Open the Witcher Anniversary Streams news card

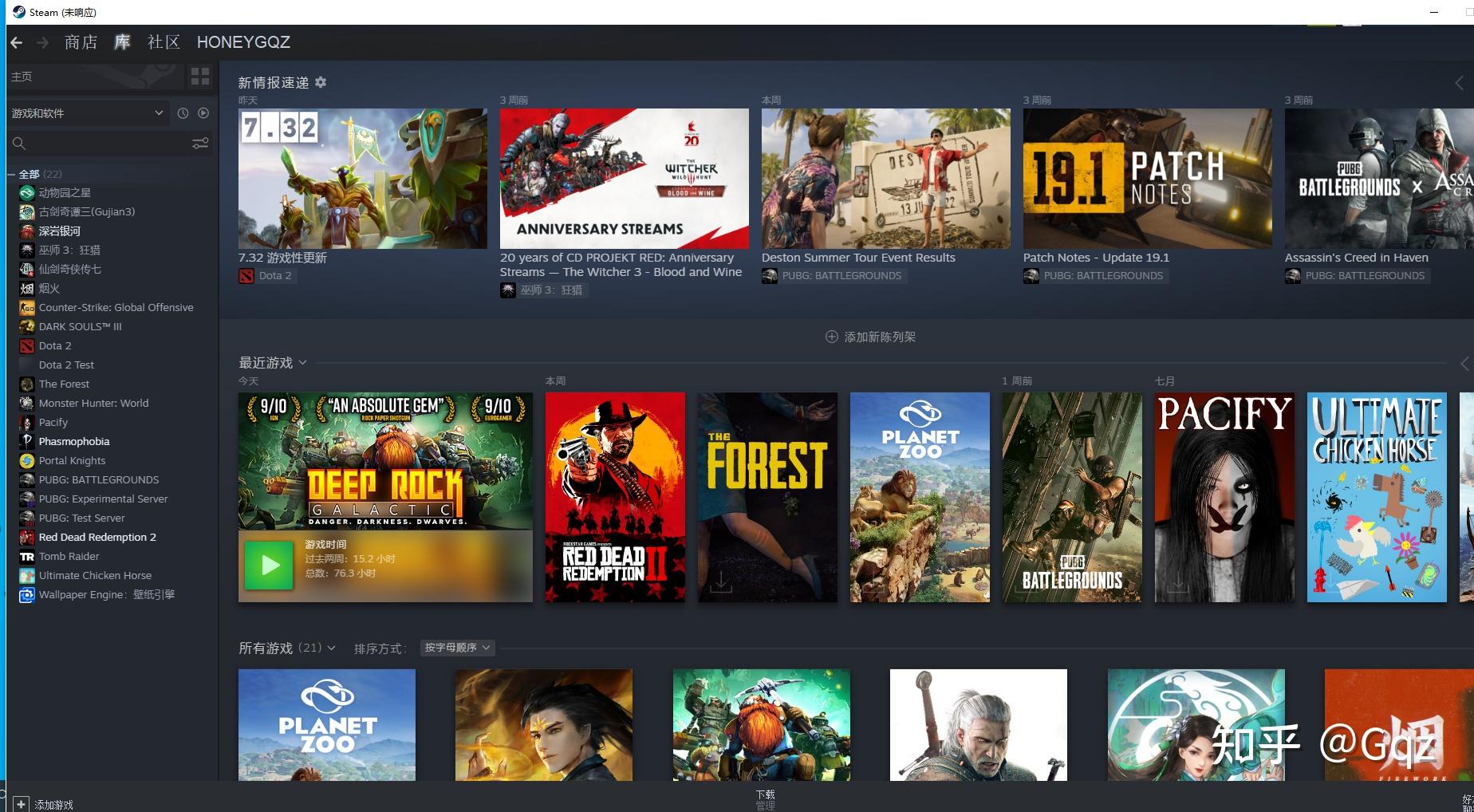[x=624, y=179]
